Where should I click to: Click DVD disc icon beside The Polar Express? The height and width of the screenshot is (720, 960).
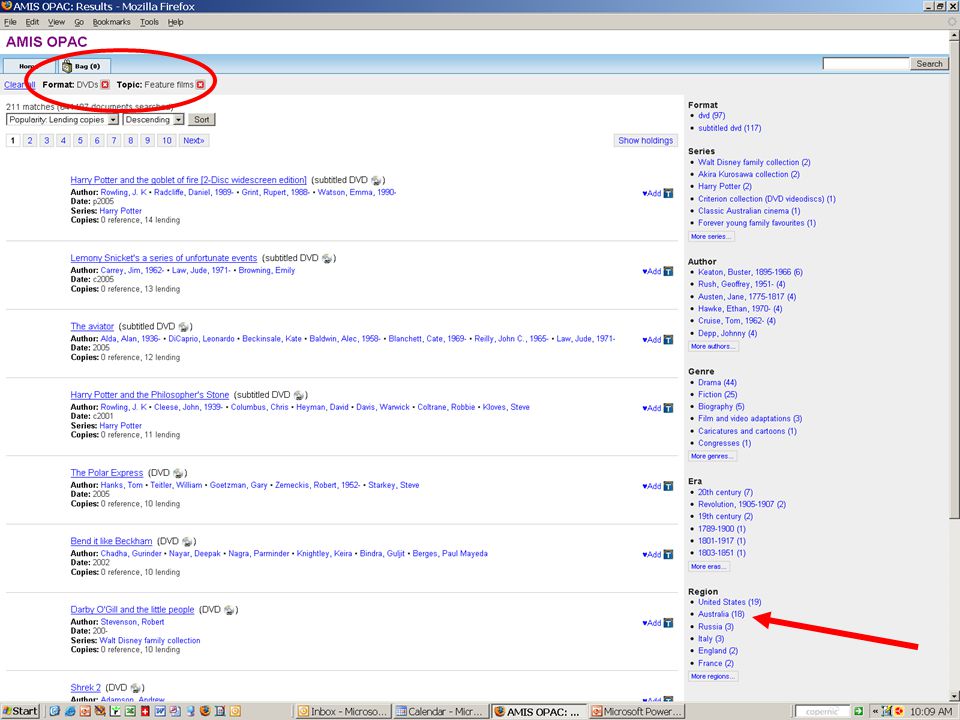[x=178, y=473]
